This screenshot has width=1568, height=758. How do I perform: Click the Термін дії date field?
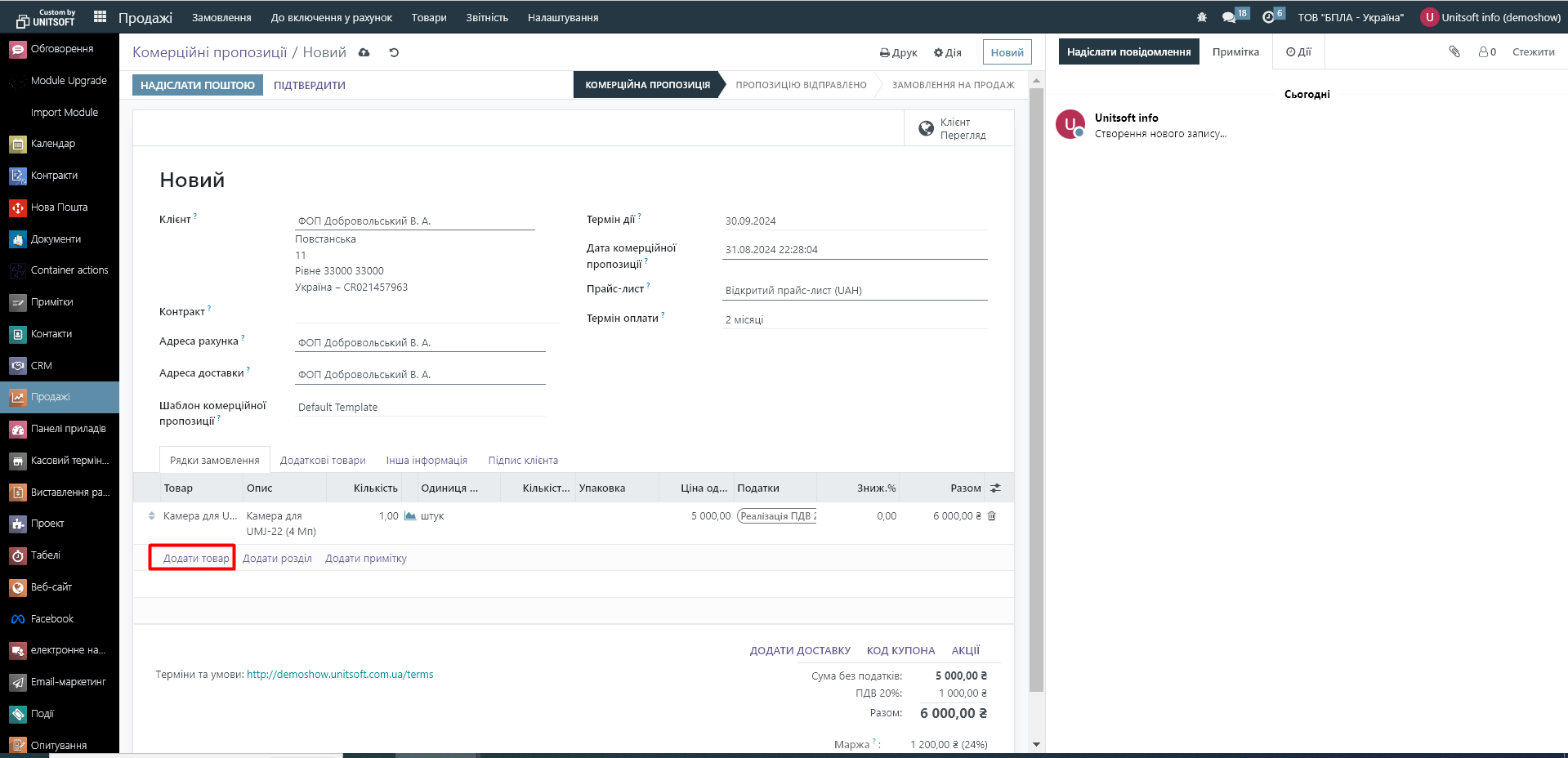pos(854,221)
